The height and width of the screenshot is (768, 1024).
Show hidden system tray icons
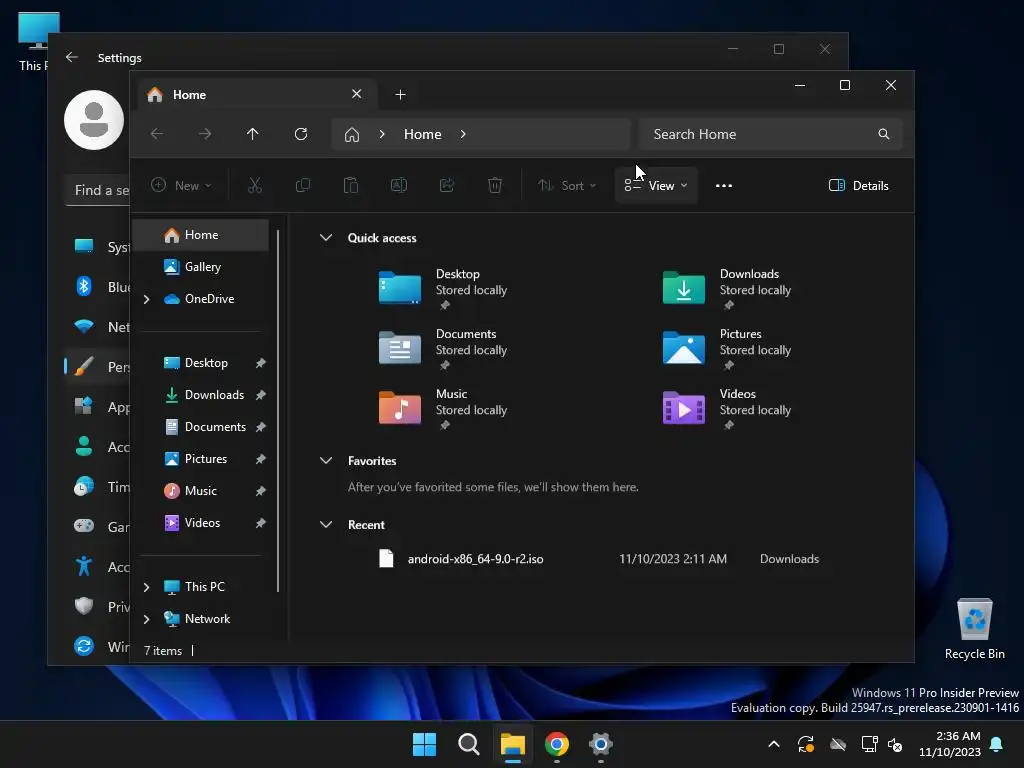point(774,744)
